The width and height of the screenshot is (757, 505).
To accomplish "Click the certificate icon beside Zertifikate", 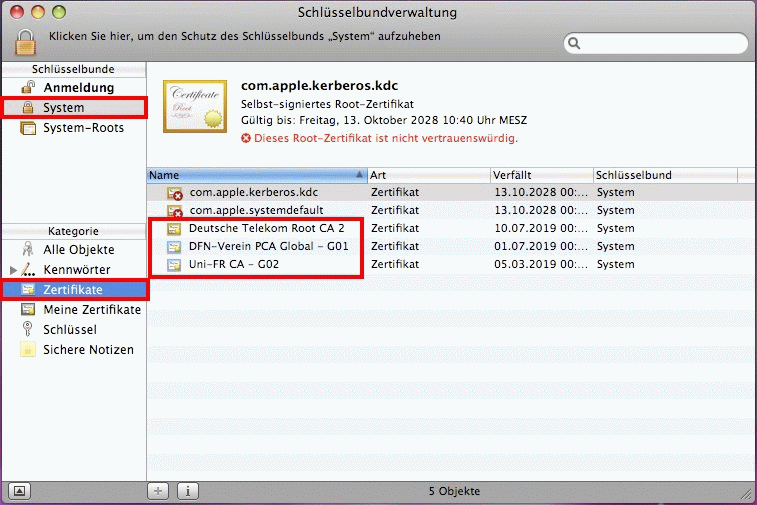I will 28,289.
